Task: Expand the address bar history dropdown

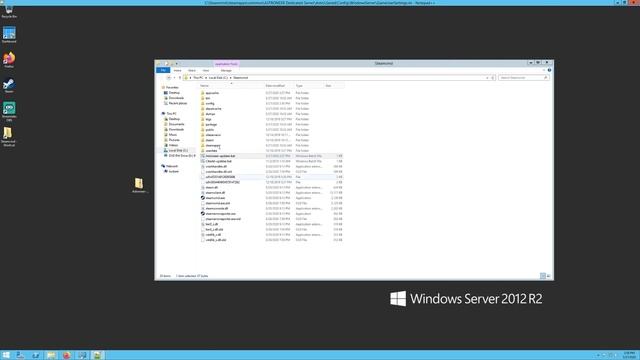Action: tap(487, 78)
